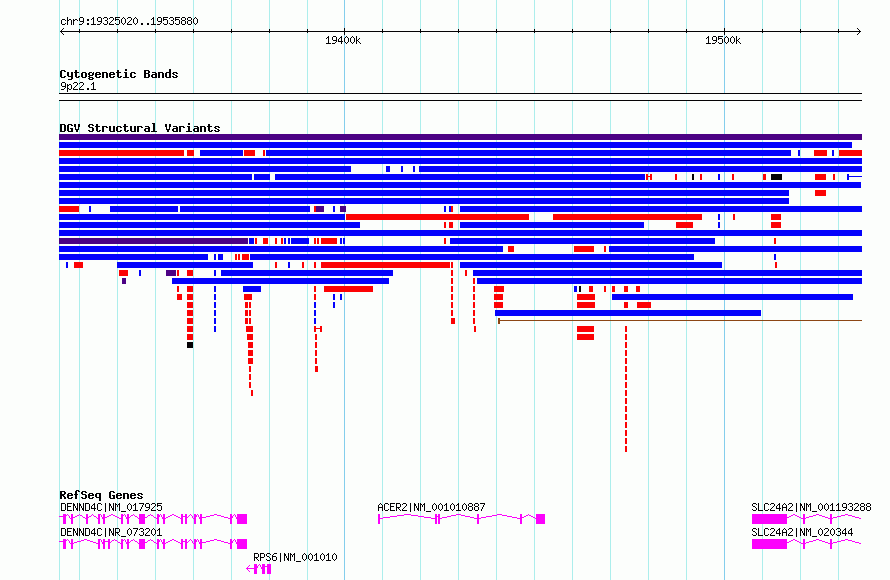The width and height of the screenshot is (890, 580).
Task: Click the ACER2|NM_001010887 gene label
Action: click(x=431, y=507)
